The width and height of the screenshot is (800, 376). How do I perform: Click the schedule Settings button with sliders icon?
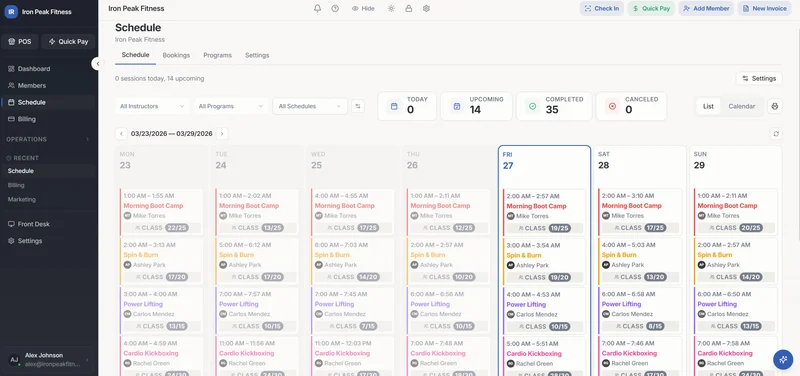[759, 79]
